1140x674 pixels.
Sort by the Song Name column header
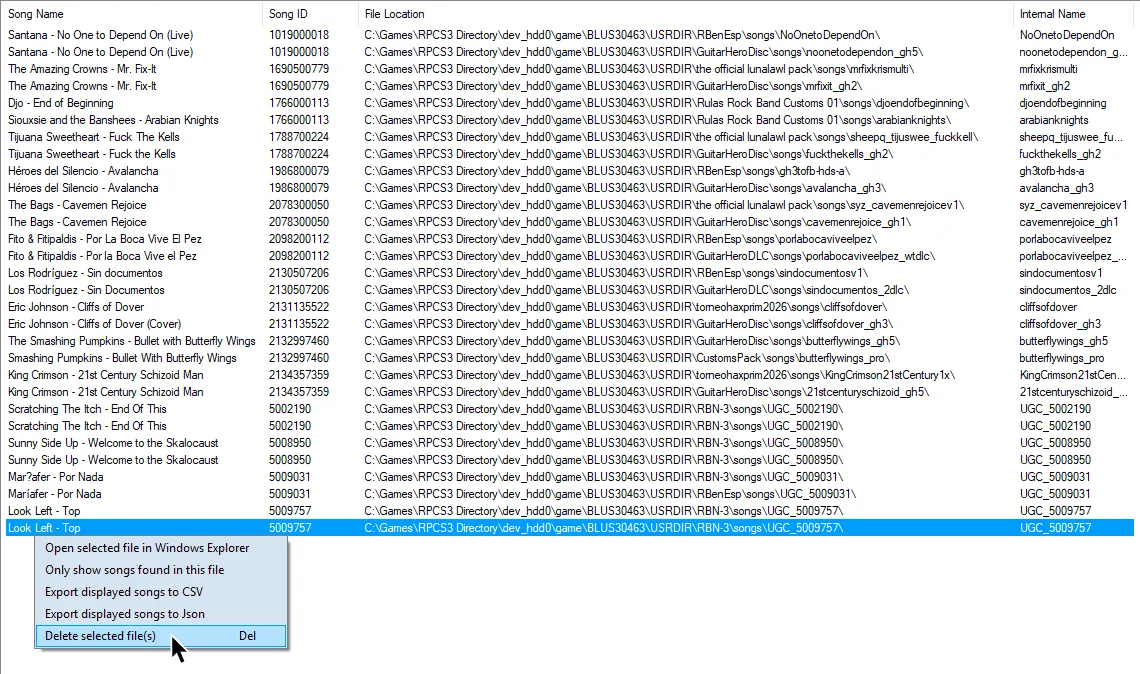click(132, 14)
